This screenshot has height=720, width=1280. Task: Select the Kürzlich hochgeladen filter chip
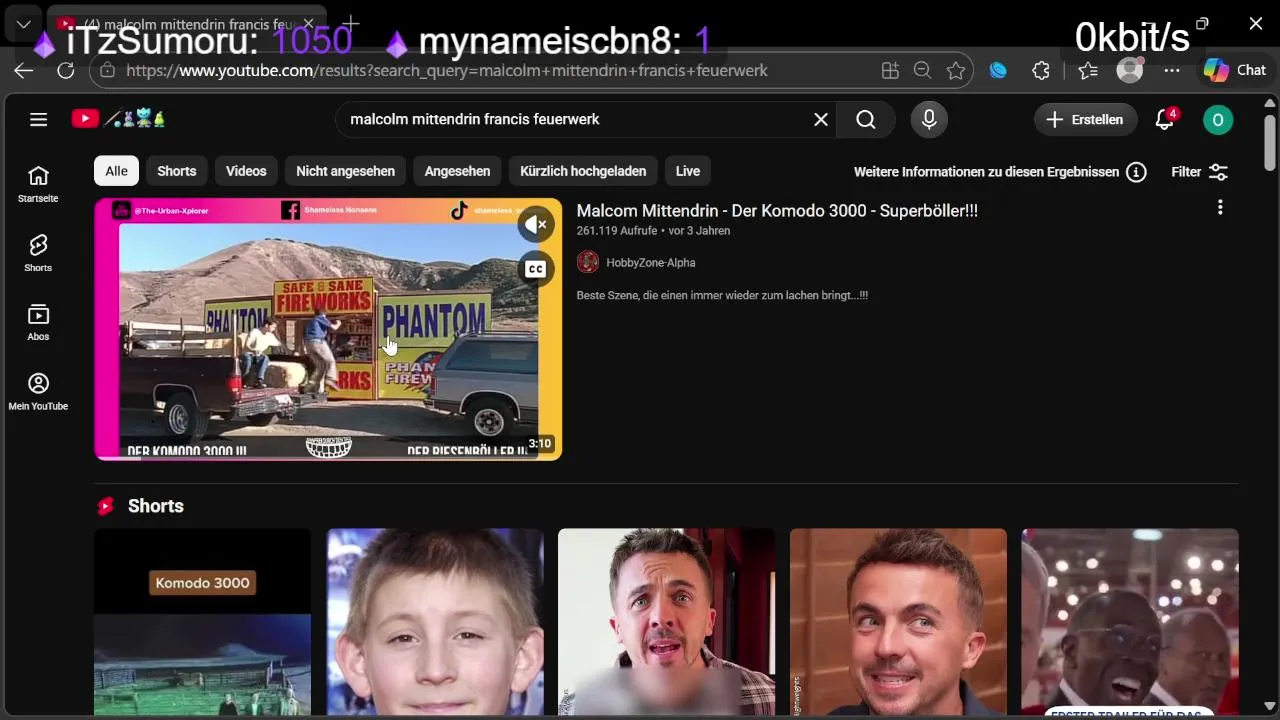pos(583,171)
